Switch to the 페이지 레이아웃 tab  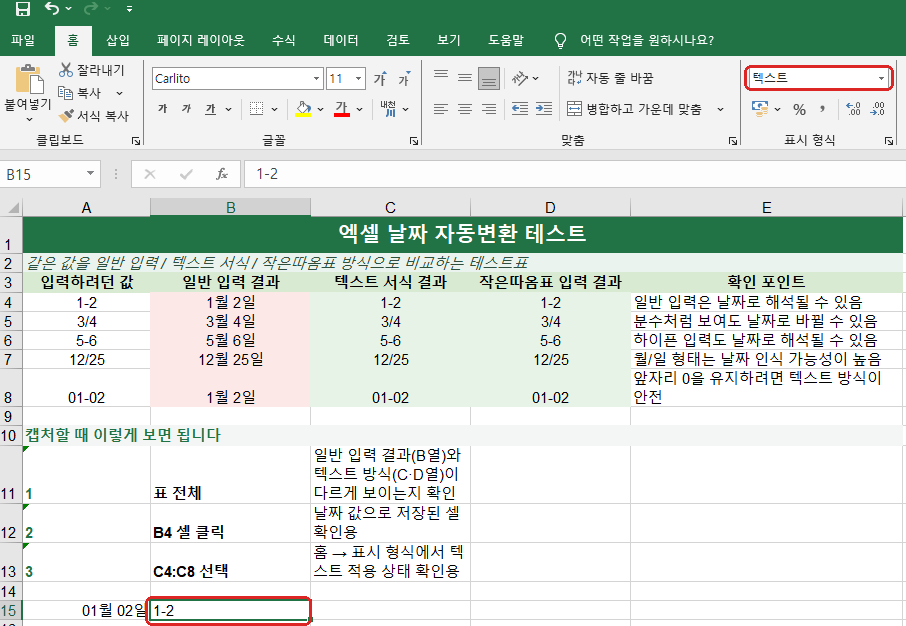coord(200,40)
